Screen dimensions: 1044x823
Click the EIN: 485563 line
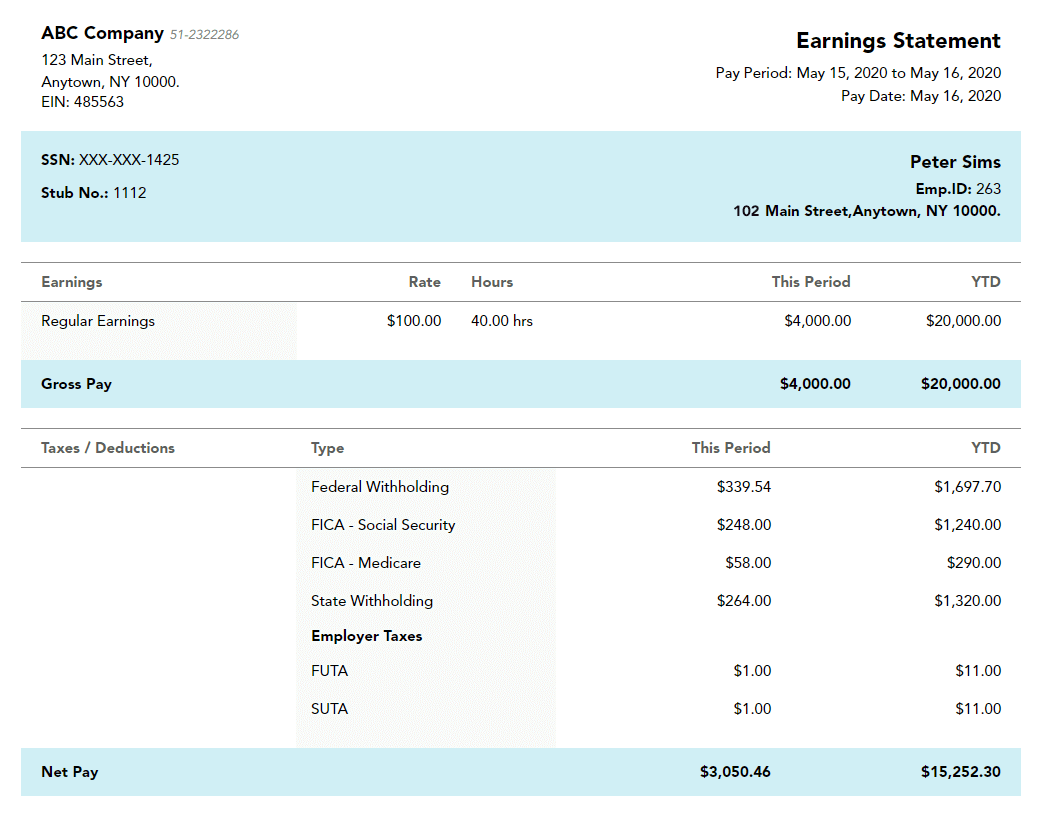pos(82,102)
